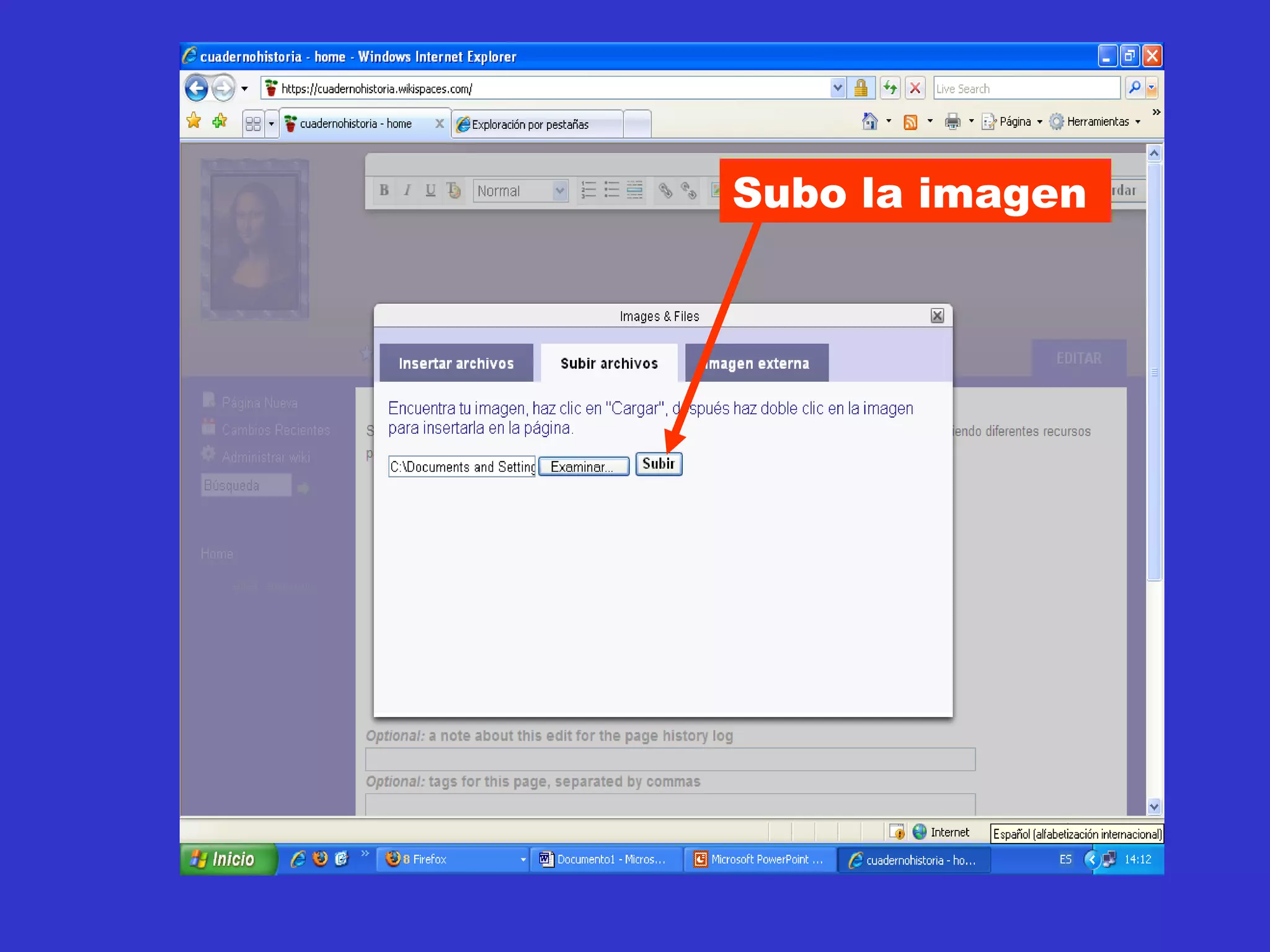Select the Subir archivos tab
This screenshot has width=1270, height=952.
tap(609, 363)
